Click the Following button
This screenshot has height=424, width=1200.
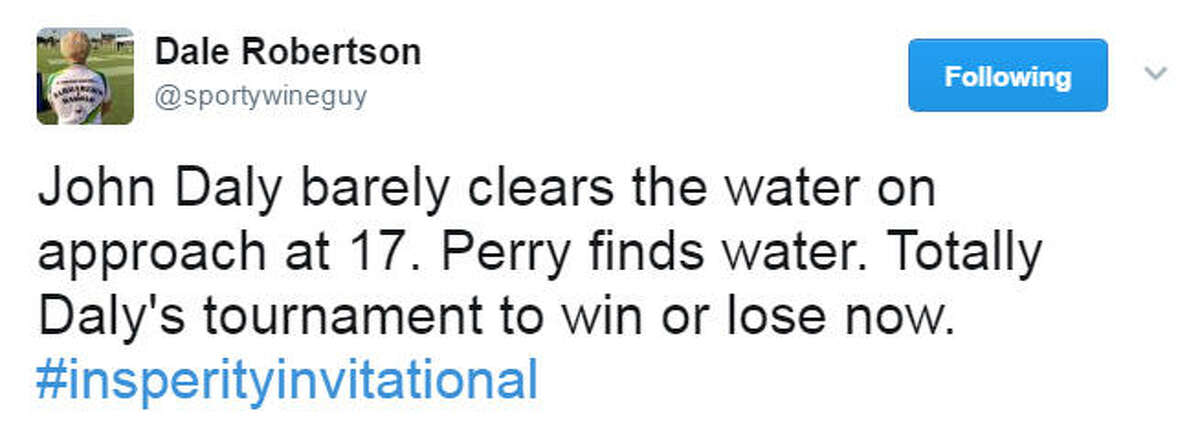coord(1007,76)
